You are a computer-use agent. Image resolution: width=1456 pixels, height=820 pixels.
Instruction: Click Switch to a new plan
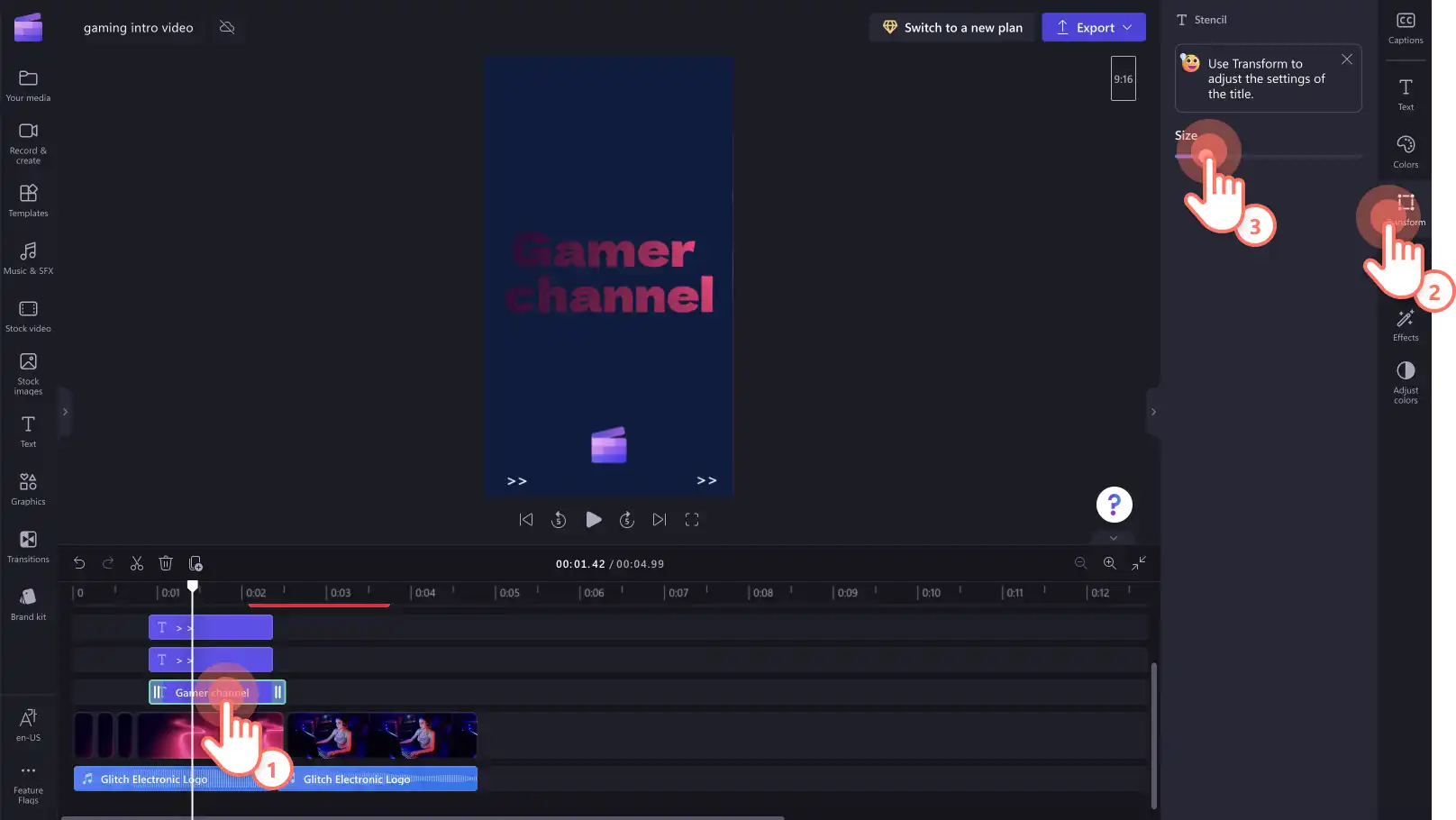952,27
